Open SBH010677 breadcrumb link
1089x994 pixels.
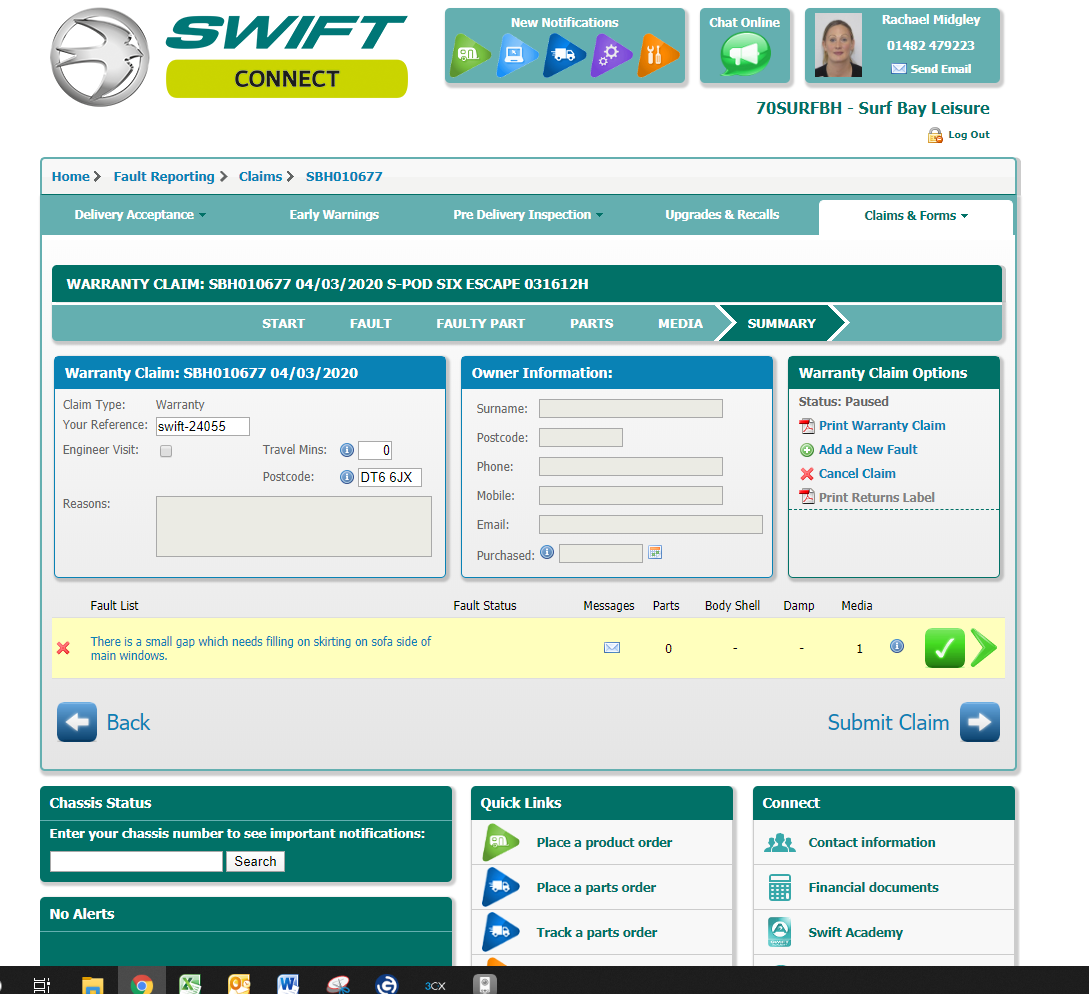coord(344,176)
